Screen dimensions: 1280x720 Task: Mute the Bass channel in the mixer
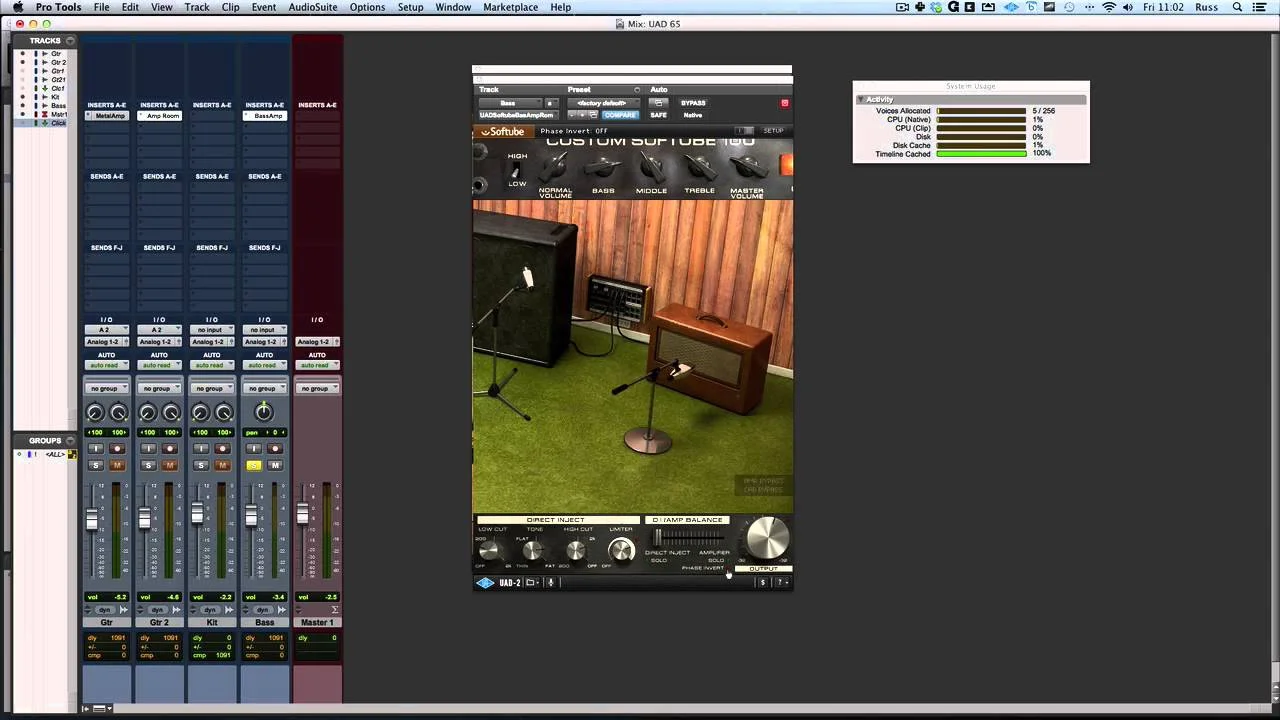[x=275, y=465]
